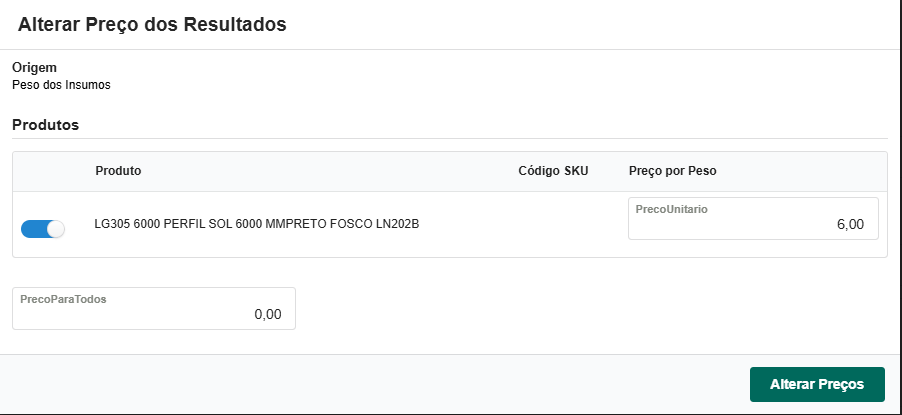Viewport: 902px width, 415px height.
Task: Click the Alterar Preço dos Resultados title
Action: [152, 25]
